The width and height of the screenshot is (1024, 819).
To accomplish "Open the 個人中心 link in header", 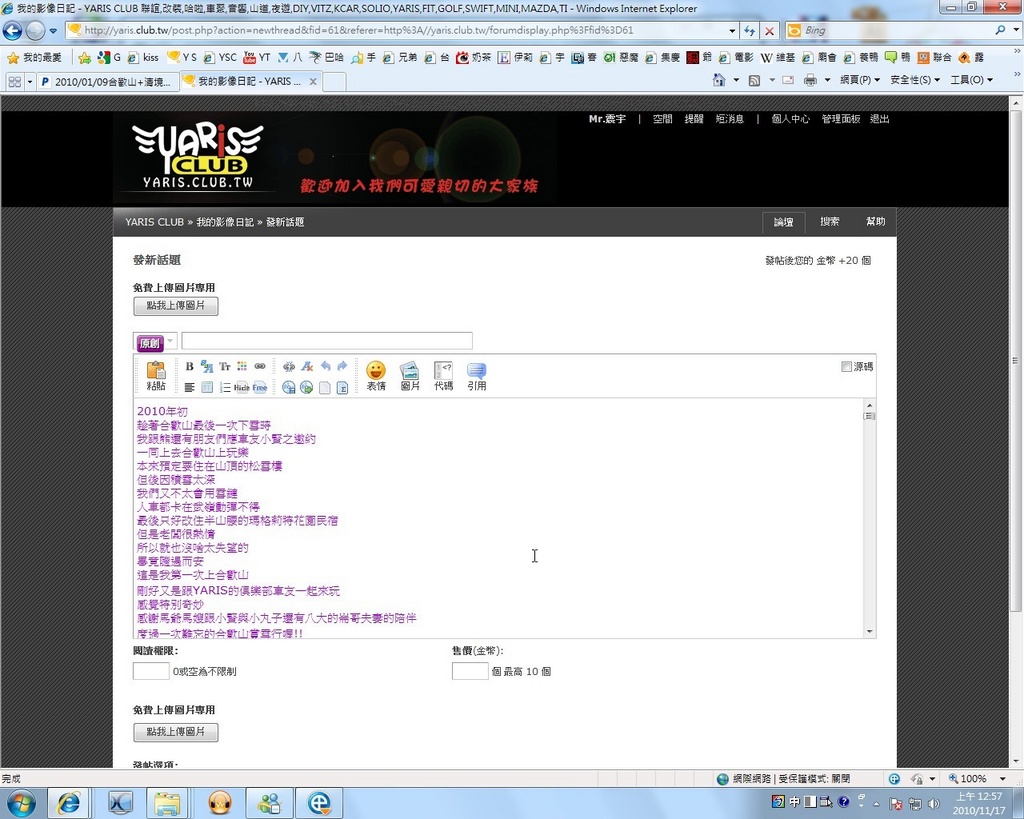I will click(x=790, y=119).
